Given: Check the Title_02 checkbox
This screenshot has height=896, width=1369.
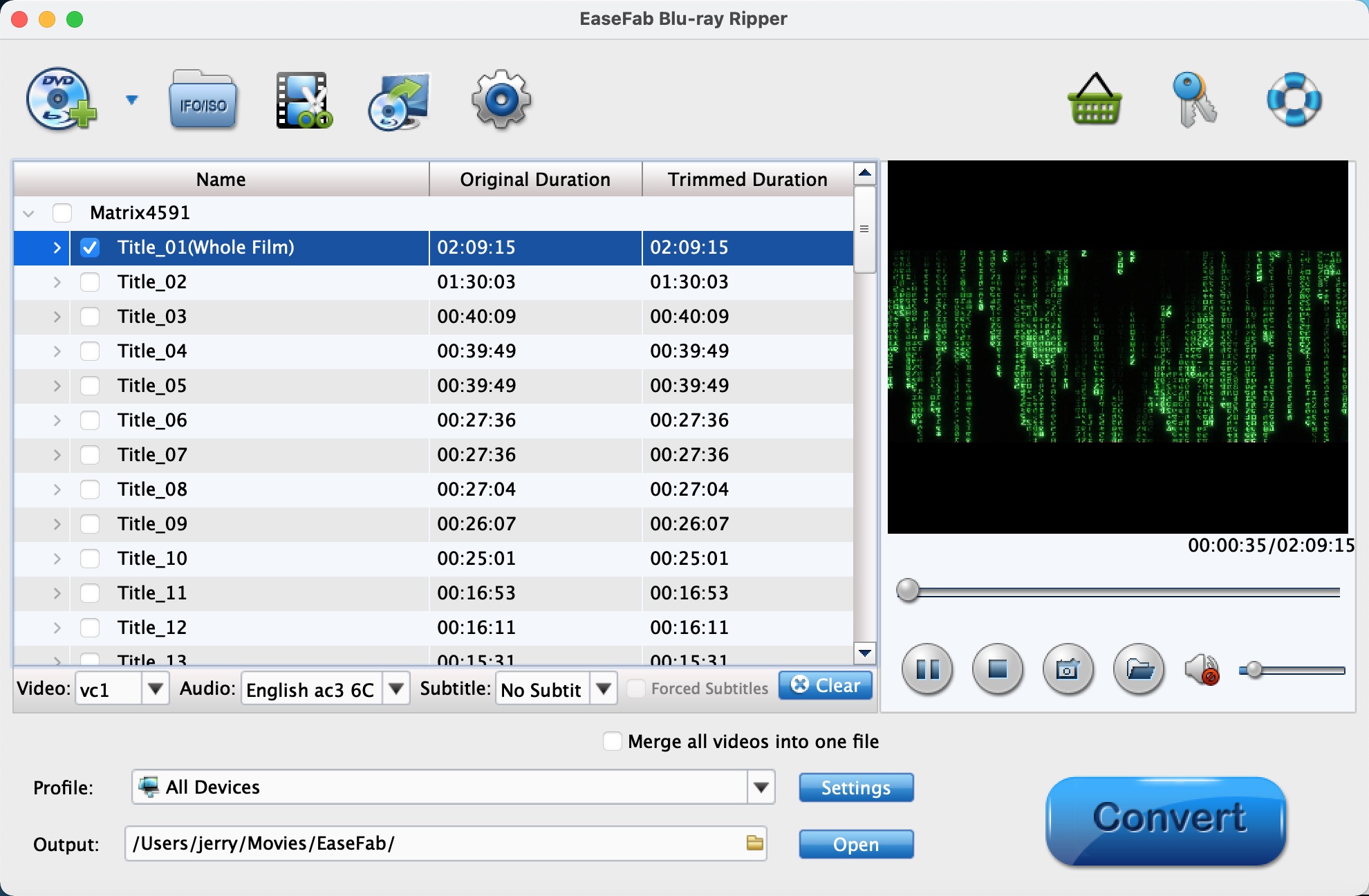Looking at the screenshot, I should (90, 282).
